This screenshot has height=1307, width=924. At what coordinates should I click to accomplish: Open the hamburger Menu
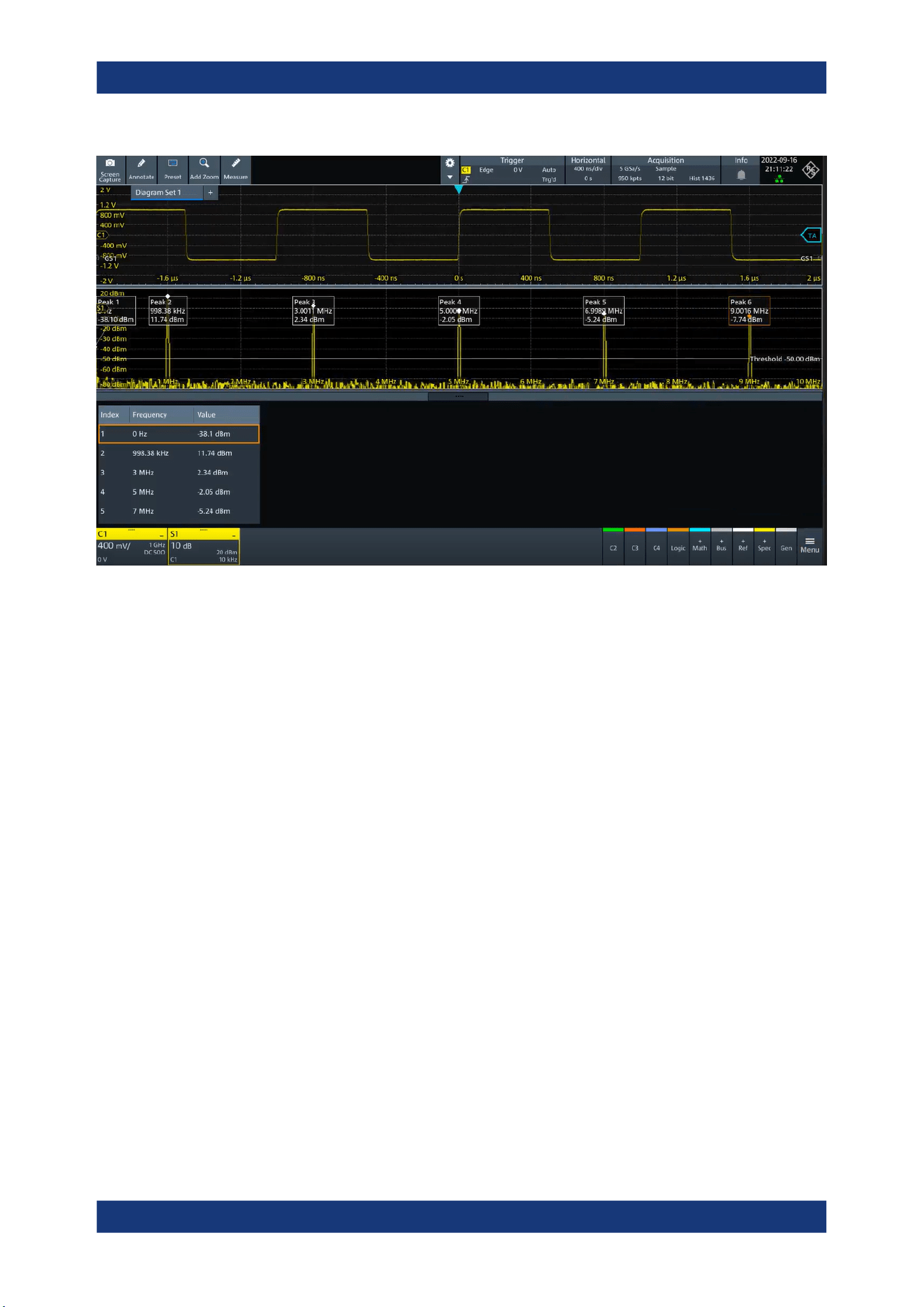pyautogui.click(x=810, y=546)
